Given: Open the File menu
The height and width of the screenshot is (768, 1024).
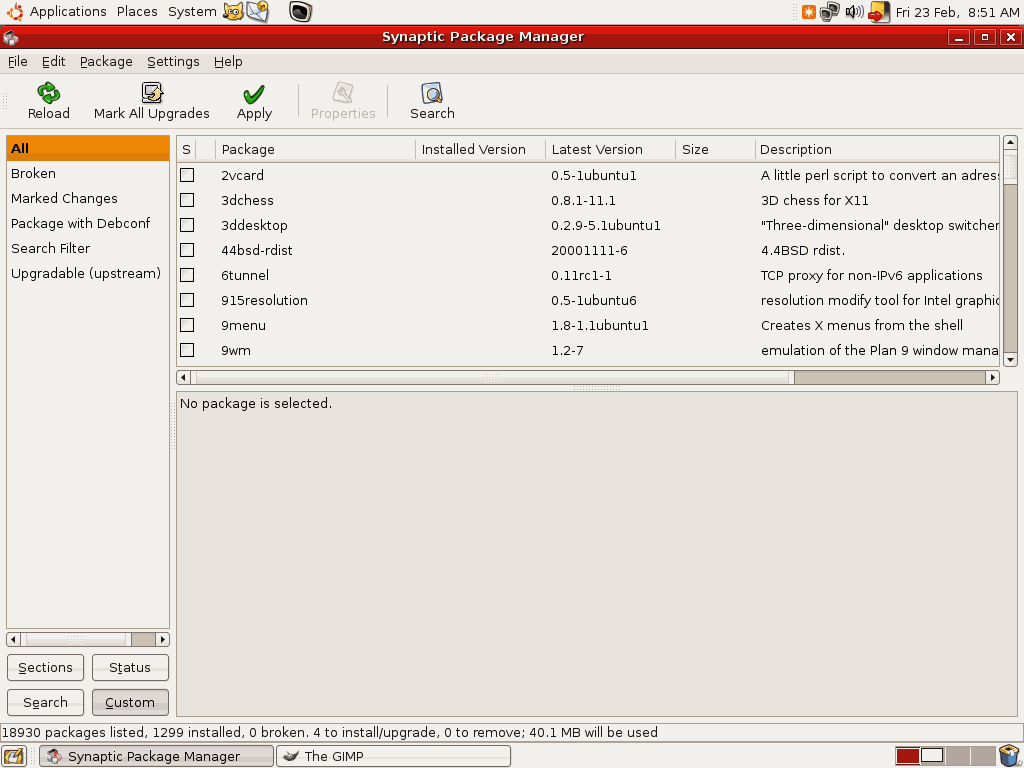Looking at the screenshot, I should click(18, 61).
